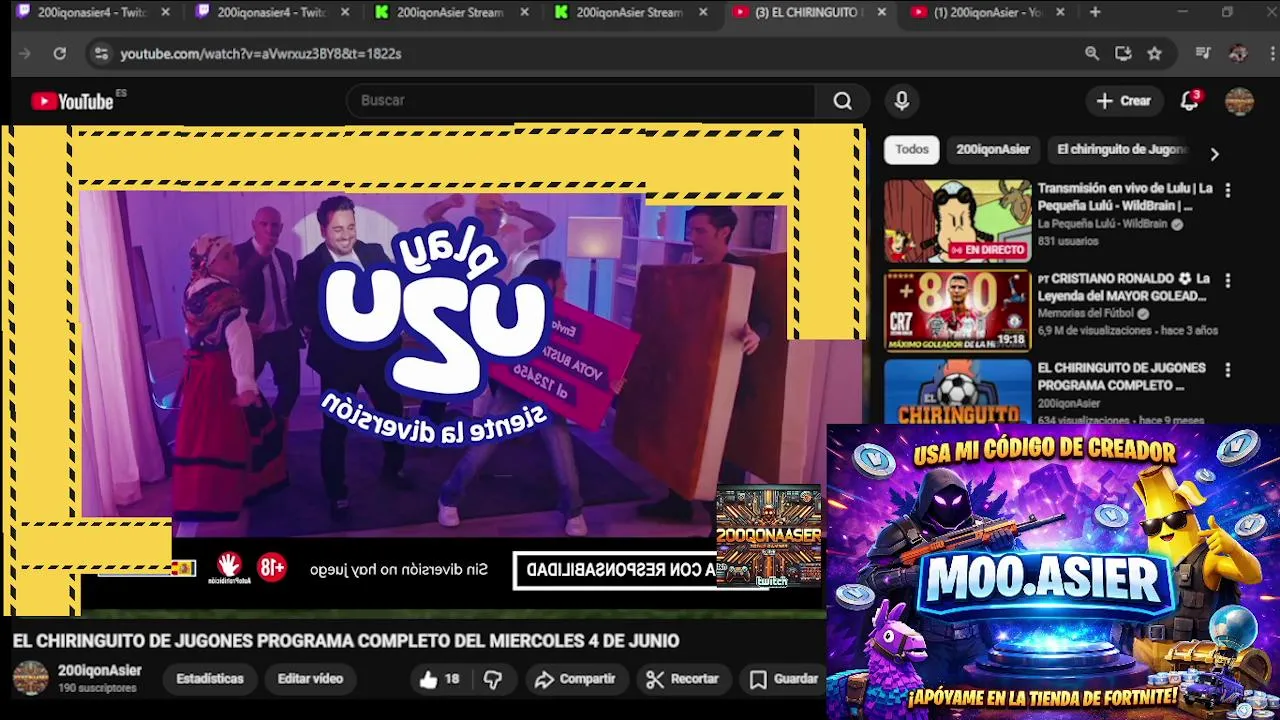Viewport: 1280px width, 720px height.
Task: Reload the page with browser refresh icon
Action: tap(60, 54)
